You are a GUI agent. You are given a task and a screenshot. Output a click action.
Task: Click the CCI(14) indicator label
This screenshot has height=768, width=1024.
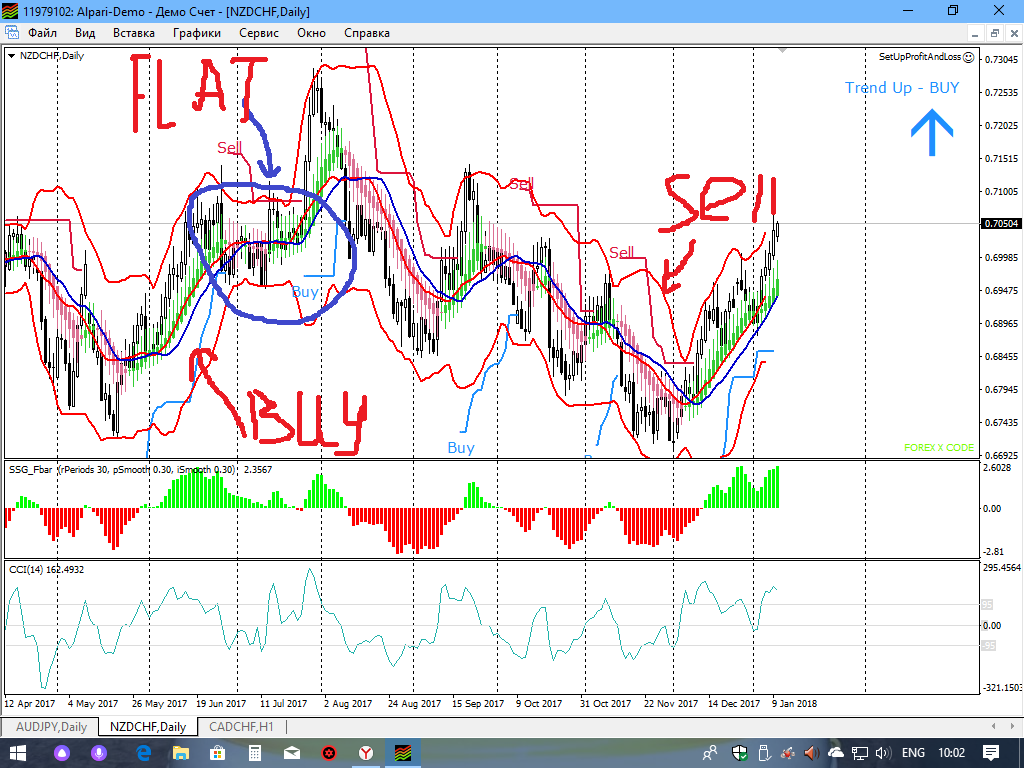pos(46,569)
